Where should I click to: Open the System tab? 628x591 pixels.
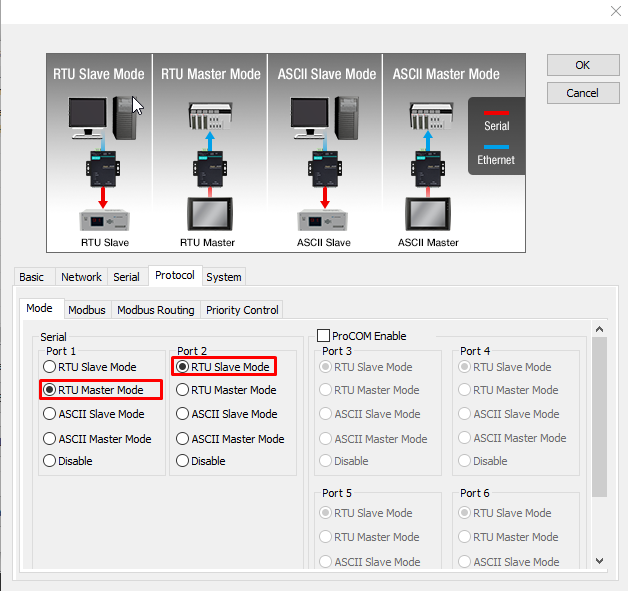224,277
